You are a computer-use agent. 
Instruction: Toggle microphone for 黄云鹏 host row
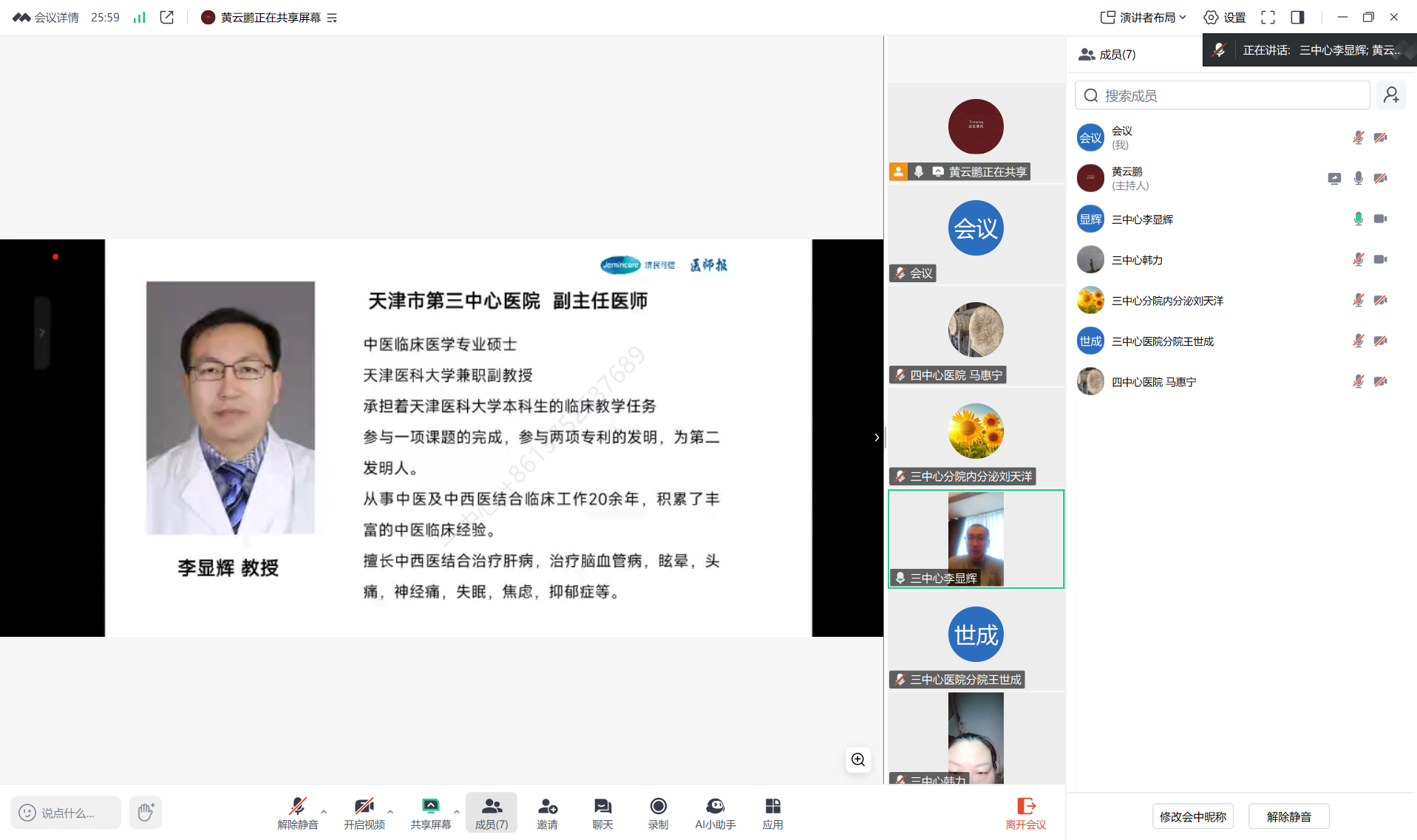click(1358, 178)
